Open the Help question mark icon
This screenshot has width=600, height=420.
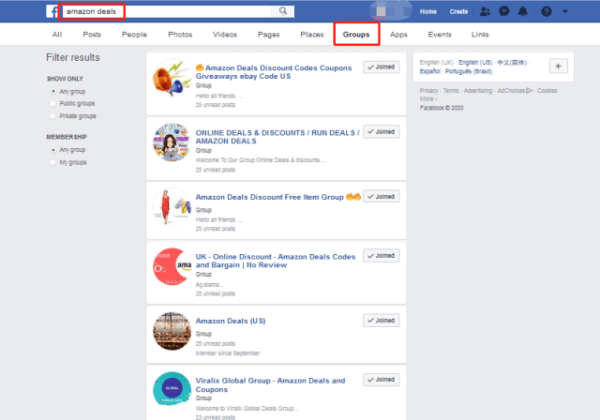(x=545, y=11)
